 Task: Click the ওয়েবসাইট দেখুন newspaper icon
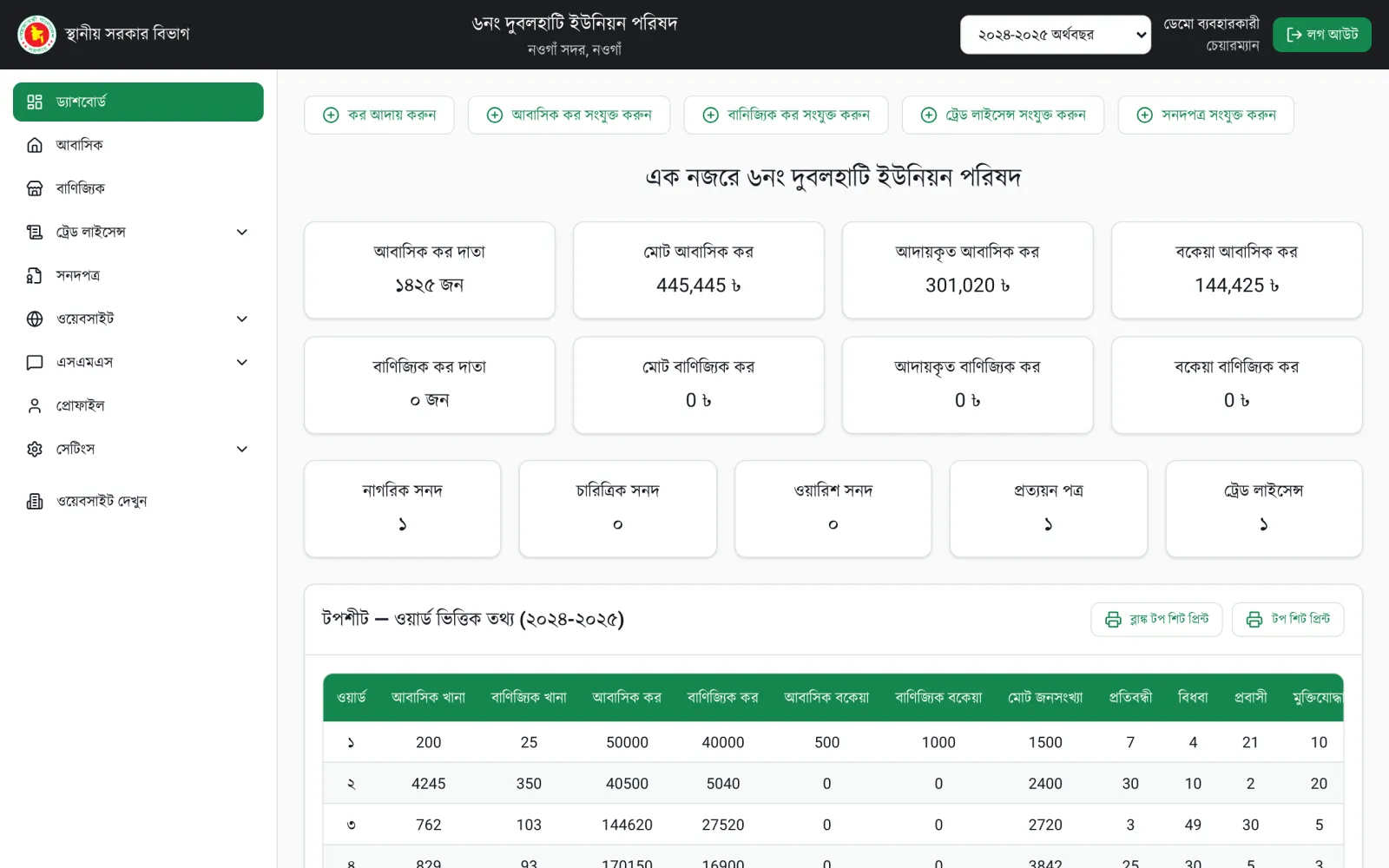35,501
